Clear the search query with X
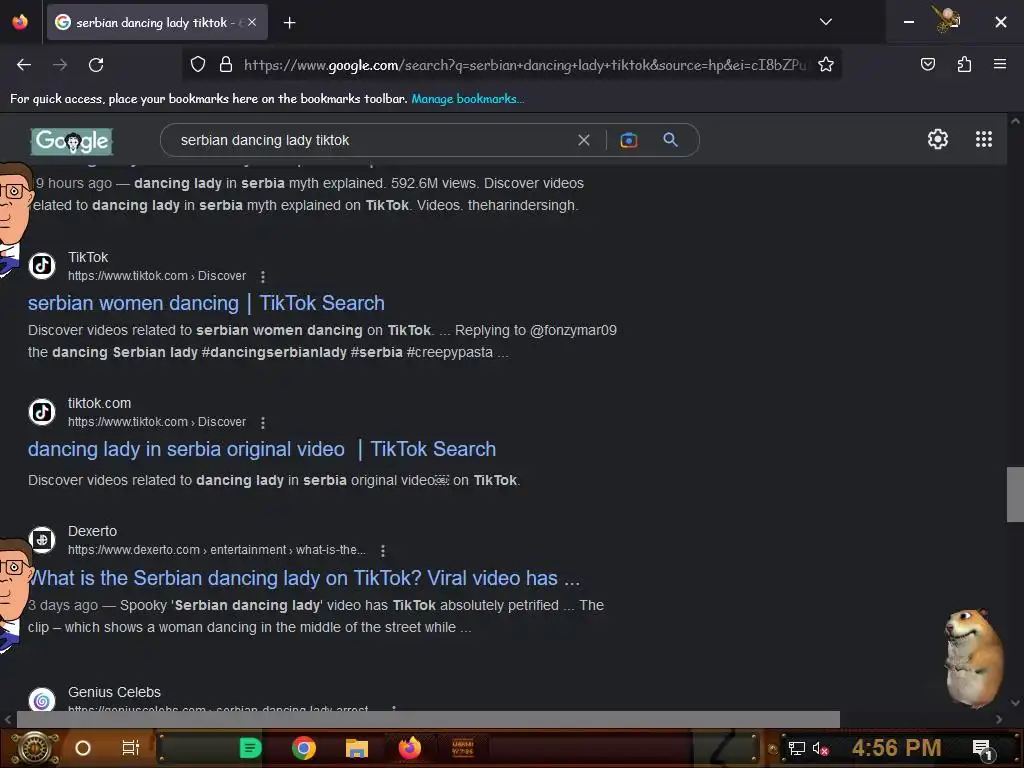The image size is (1024, 768). point(584,140)
